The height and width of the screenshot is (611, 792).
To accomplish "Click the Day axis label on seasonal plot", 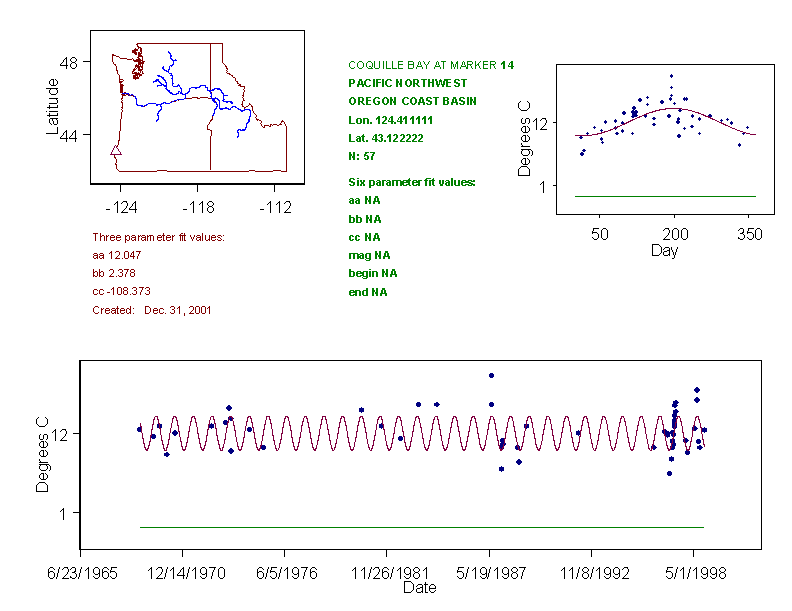I will (x=664, y=250).
